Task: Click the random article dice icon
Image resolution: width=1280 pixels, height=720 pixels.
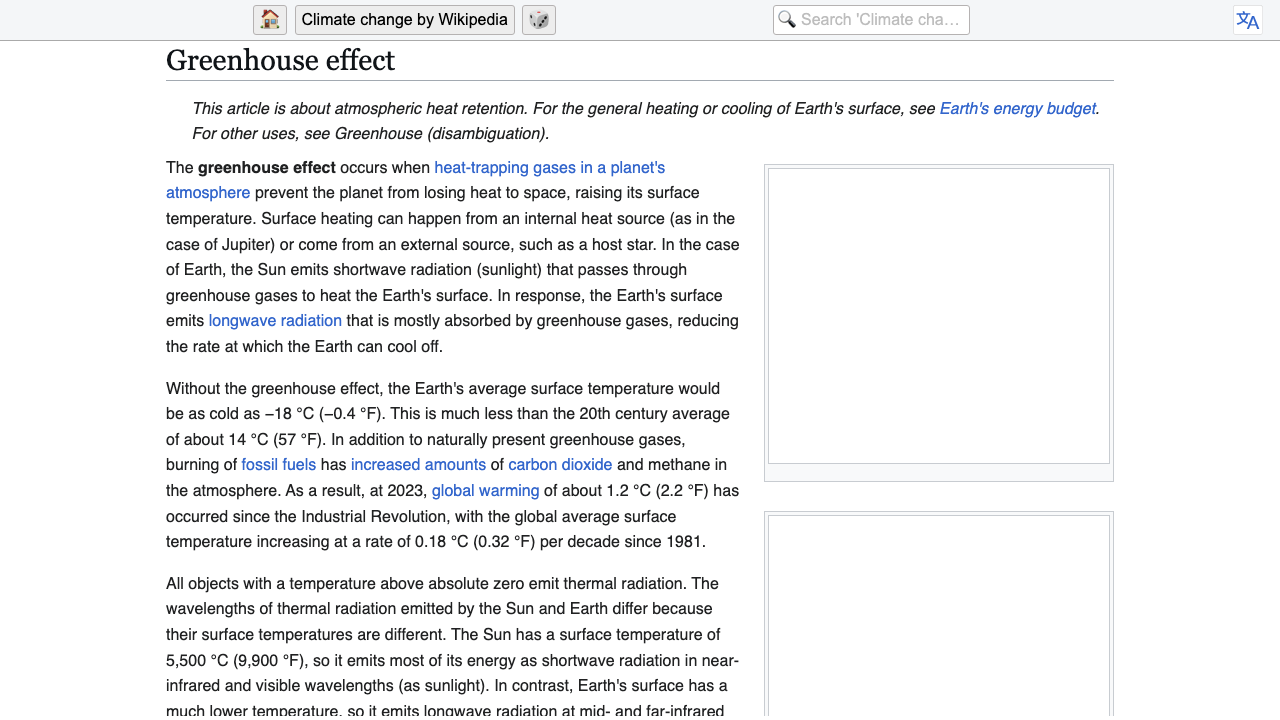Action: click(x=539, y=20)
